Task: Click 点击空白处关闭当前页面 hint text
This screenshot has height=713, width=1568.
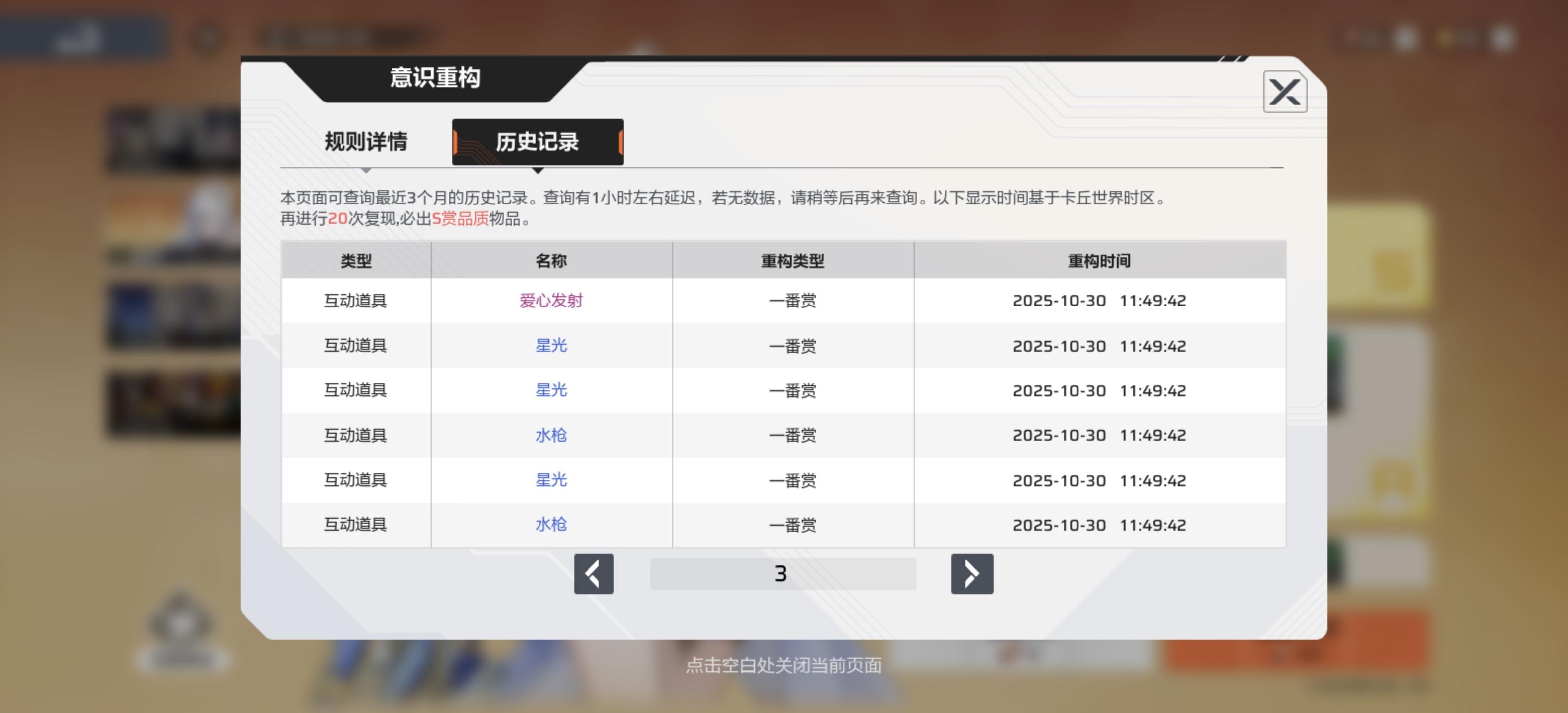Action: [784, 665]
